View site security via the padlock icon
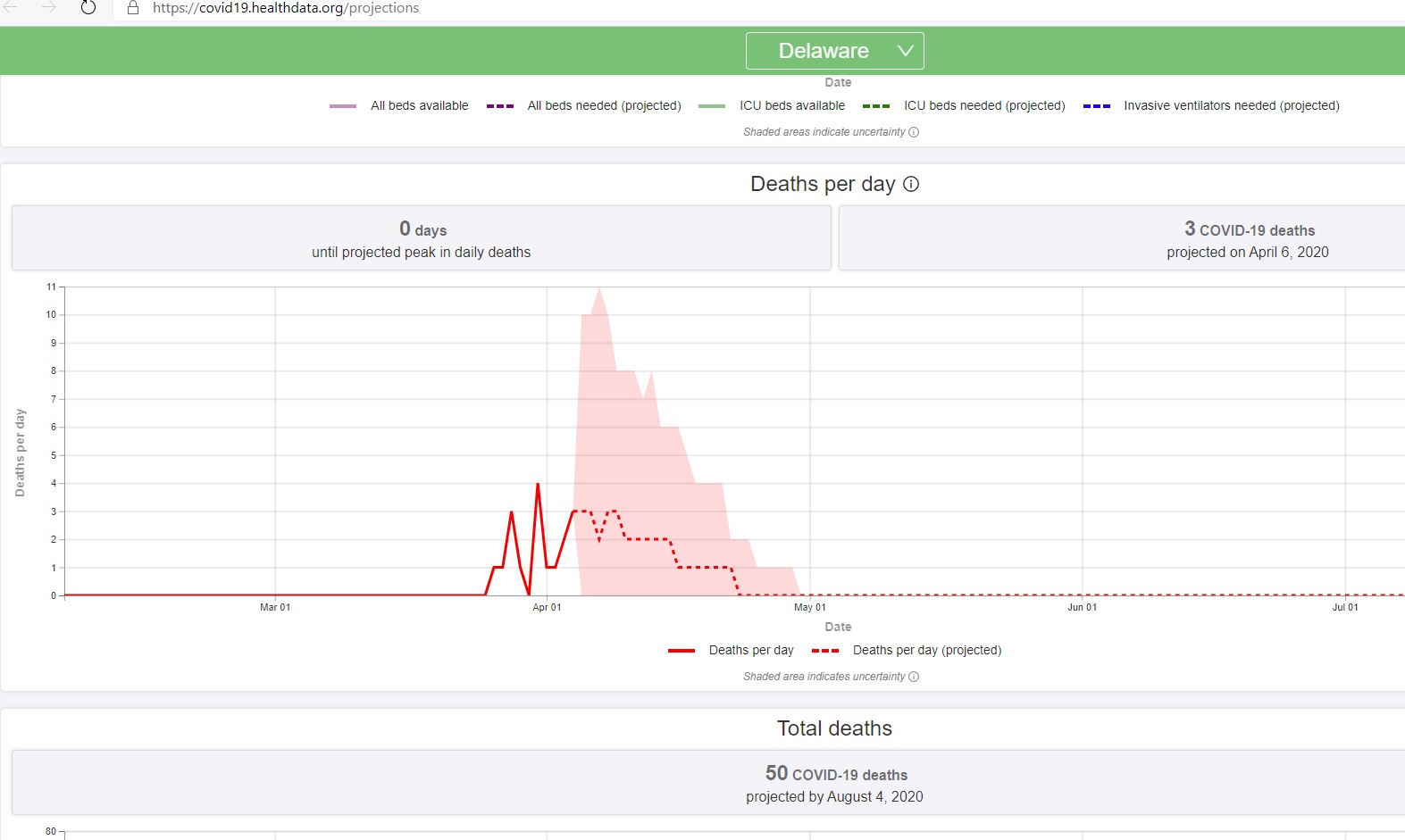This screenshot has height=840, width=1405. tap(133, 8)
